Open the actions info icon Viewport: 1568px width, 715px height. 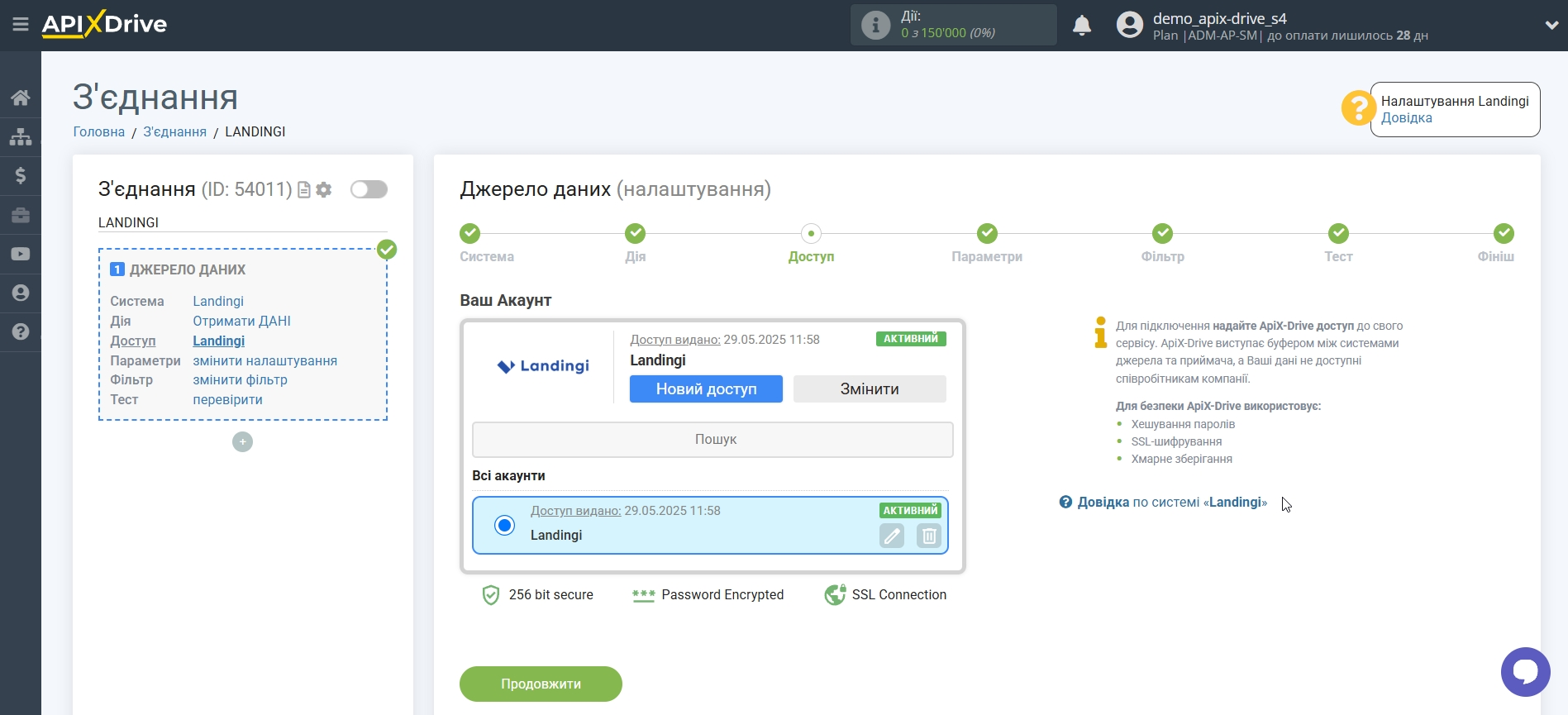875,25
